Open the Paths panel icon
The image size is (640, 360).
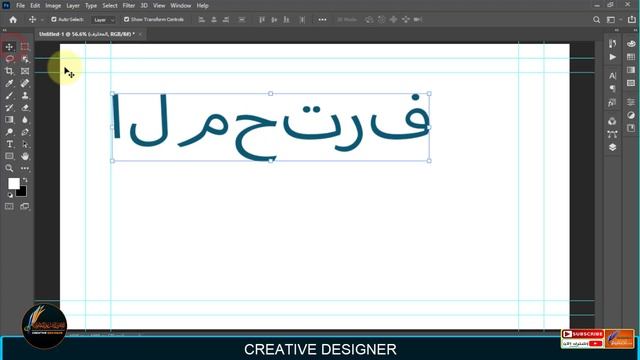point(612,134)
